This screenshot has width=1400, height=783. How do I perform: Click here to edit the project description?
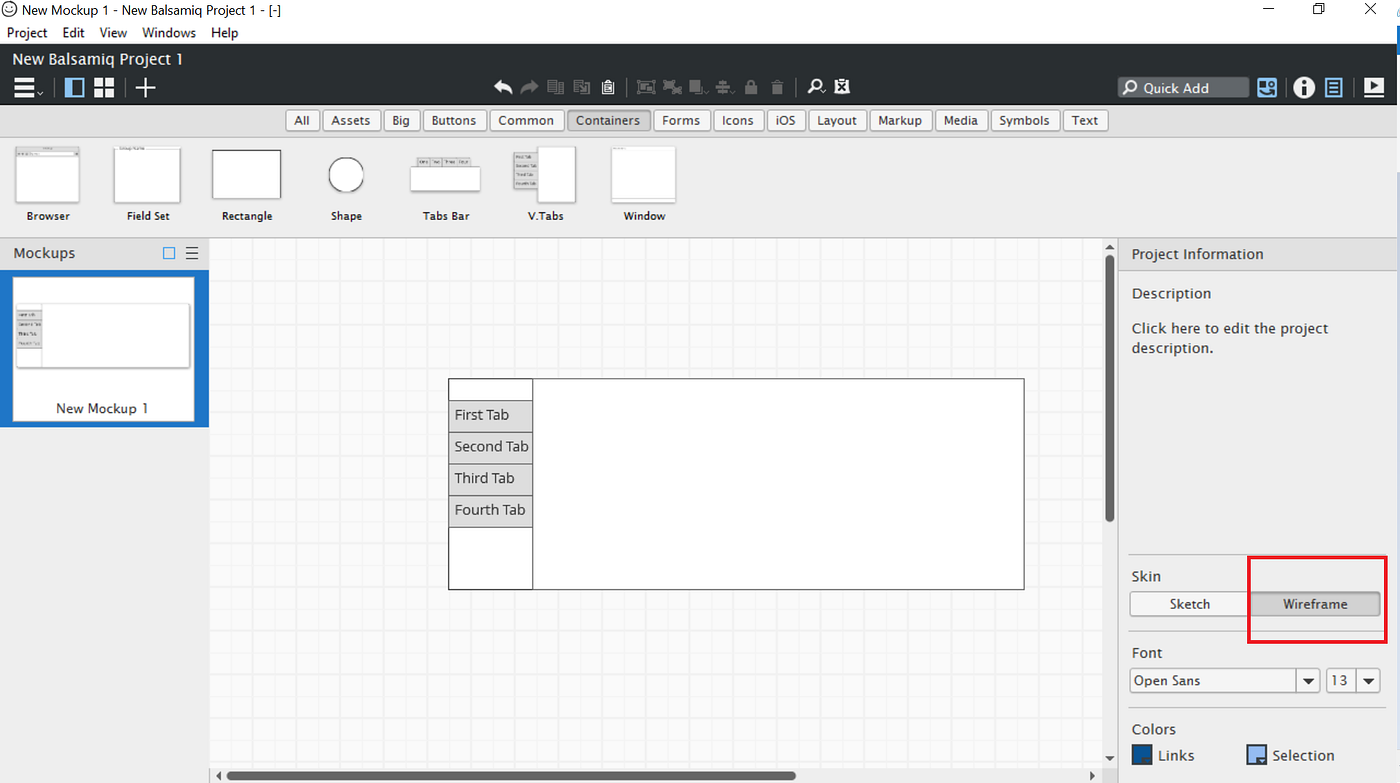click(x=1229, y=337)
